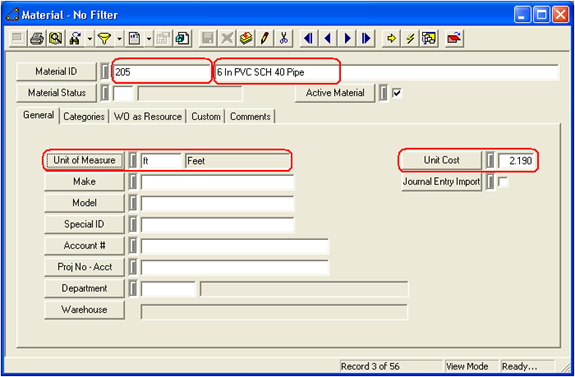Click the Account # input field
Screen dimensions: 575x377
235,246
